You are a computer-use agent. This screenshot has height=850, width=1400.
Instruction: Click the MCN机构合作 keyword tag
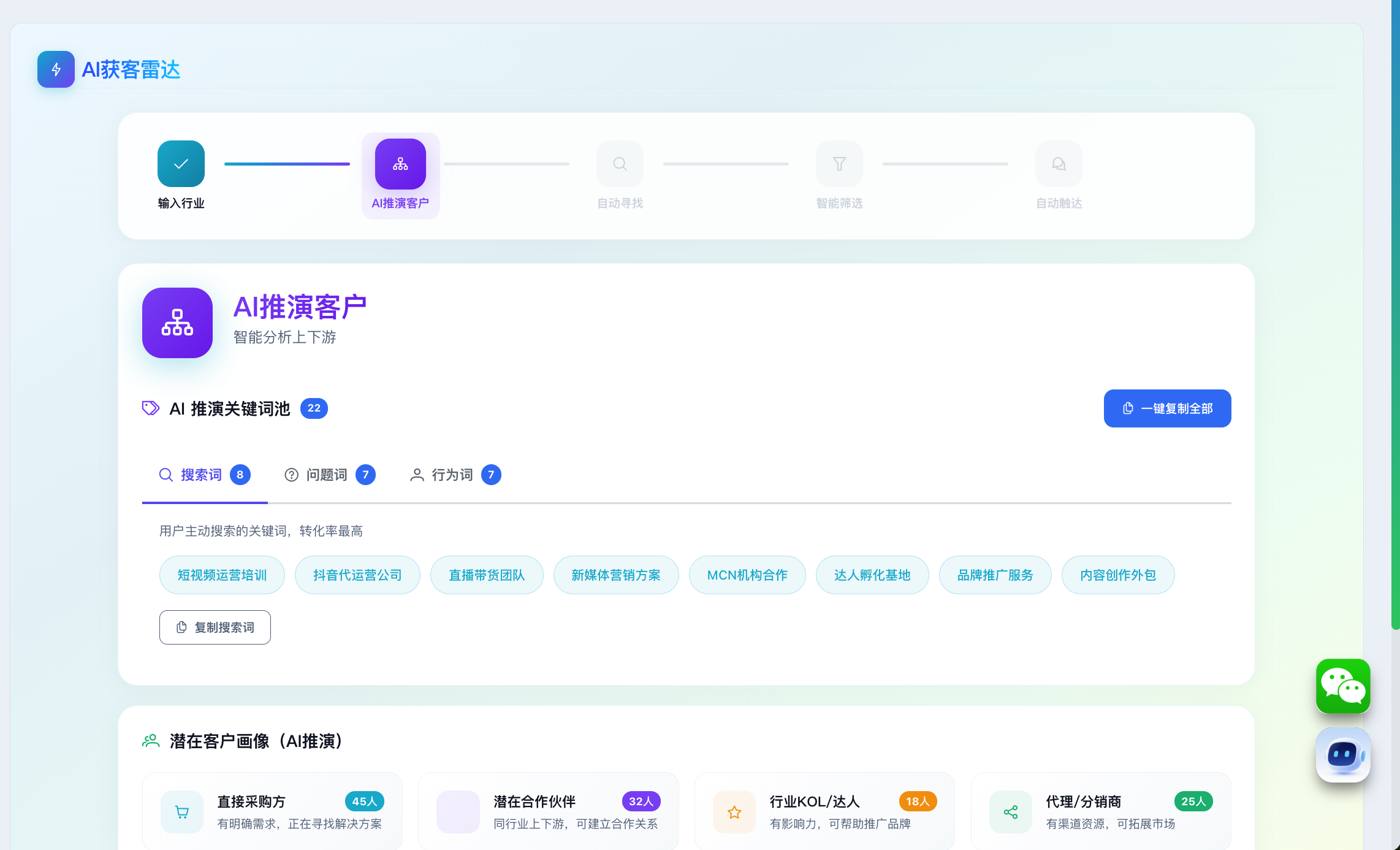[747, 575]
